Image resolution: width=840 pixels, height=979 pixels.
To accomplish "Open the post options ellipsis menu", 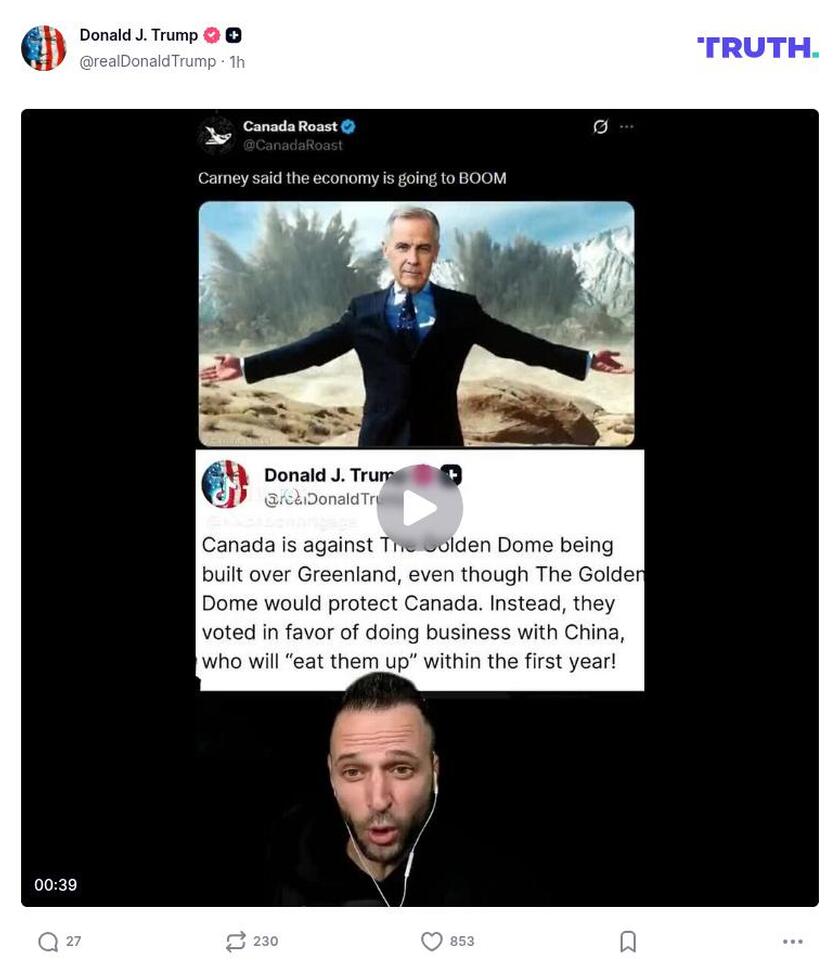I will (x=793, y=941).
